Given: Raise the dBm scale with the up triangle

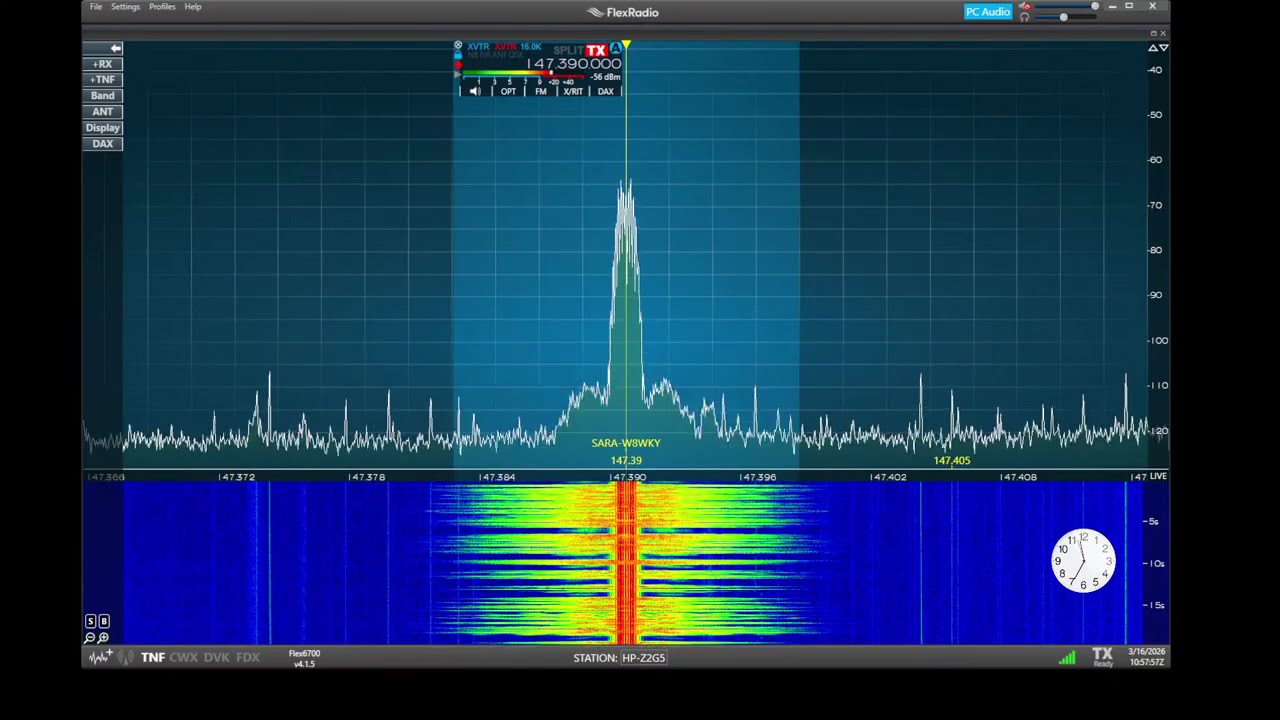Looking at the screenshot, I should pos(1153,48).
